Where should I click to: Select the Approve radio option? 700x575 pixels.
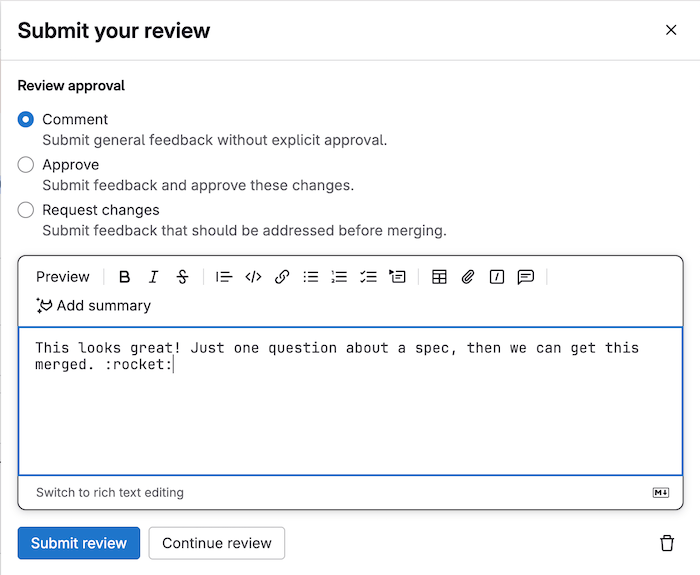pyautogui.click(x=26, y=165)
